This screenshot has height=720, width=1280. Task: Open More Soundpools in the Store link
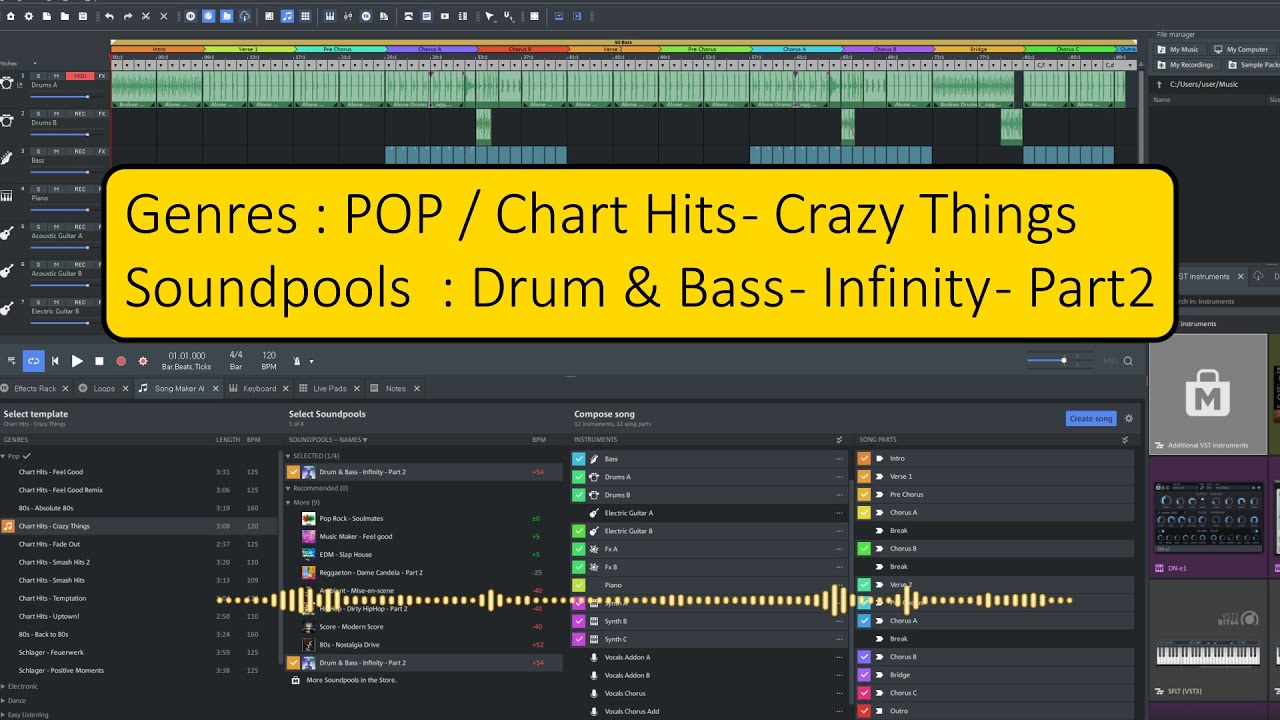(351, 680)
